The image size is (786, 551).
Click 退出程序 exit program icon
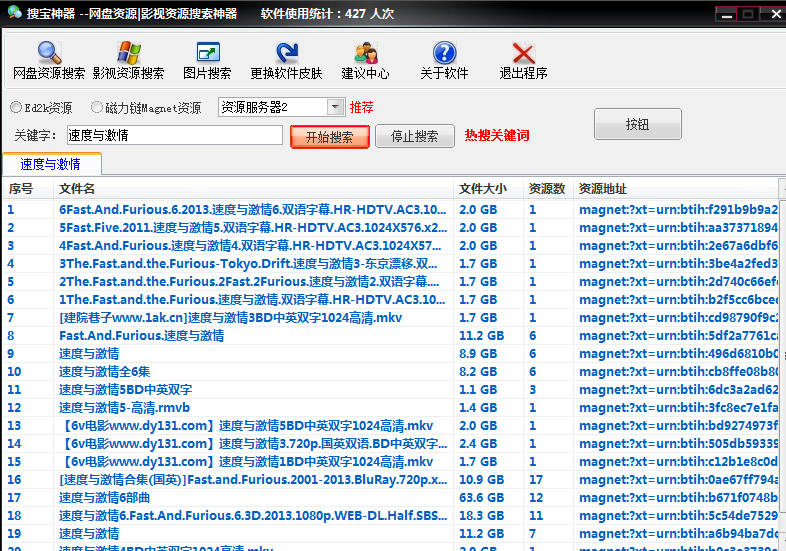(x=523, y=60)
